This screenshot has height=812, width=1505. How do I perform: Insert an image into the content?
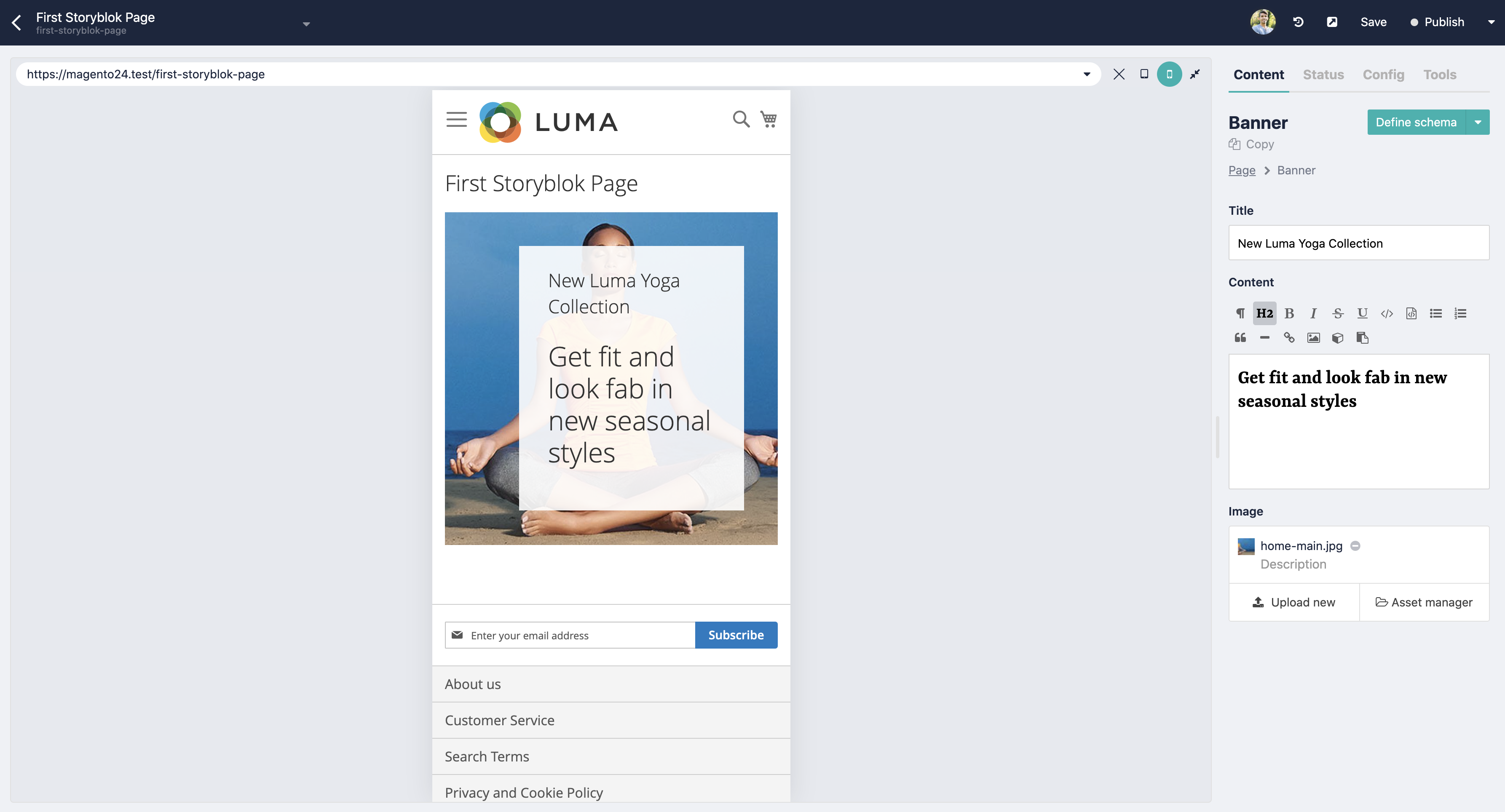(1313, 338)
